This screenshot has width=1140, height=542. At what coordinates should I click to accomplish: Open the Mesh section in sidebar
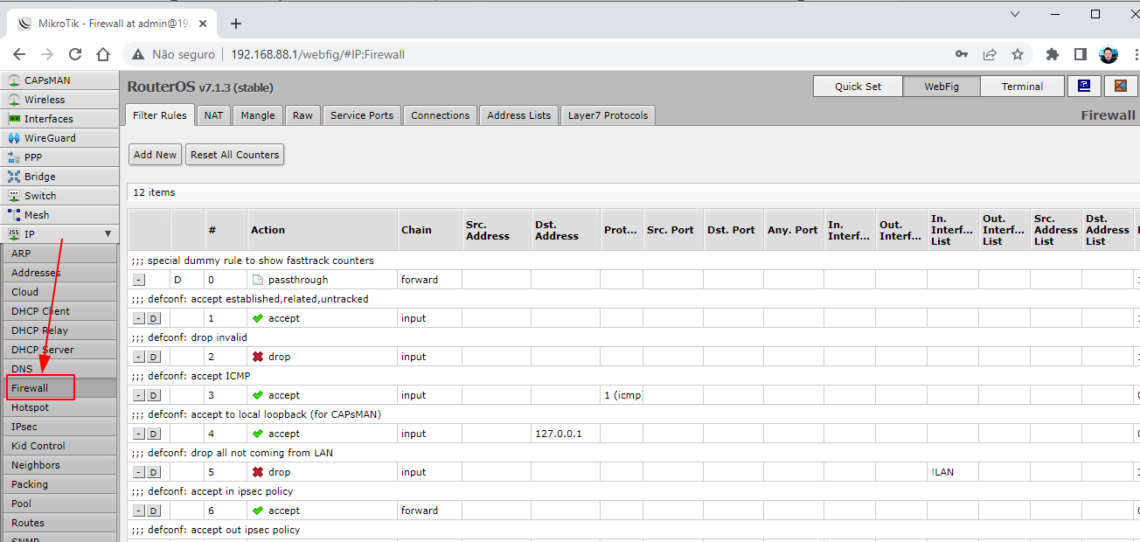click(x=59, y=215)
